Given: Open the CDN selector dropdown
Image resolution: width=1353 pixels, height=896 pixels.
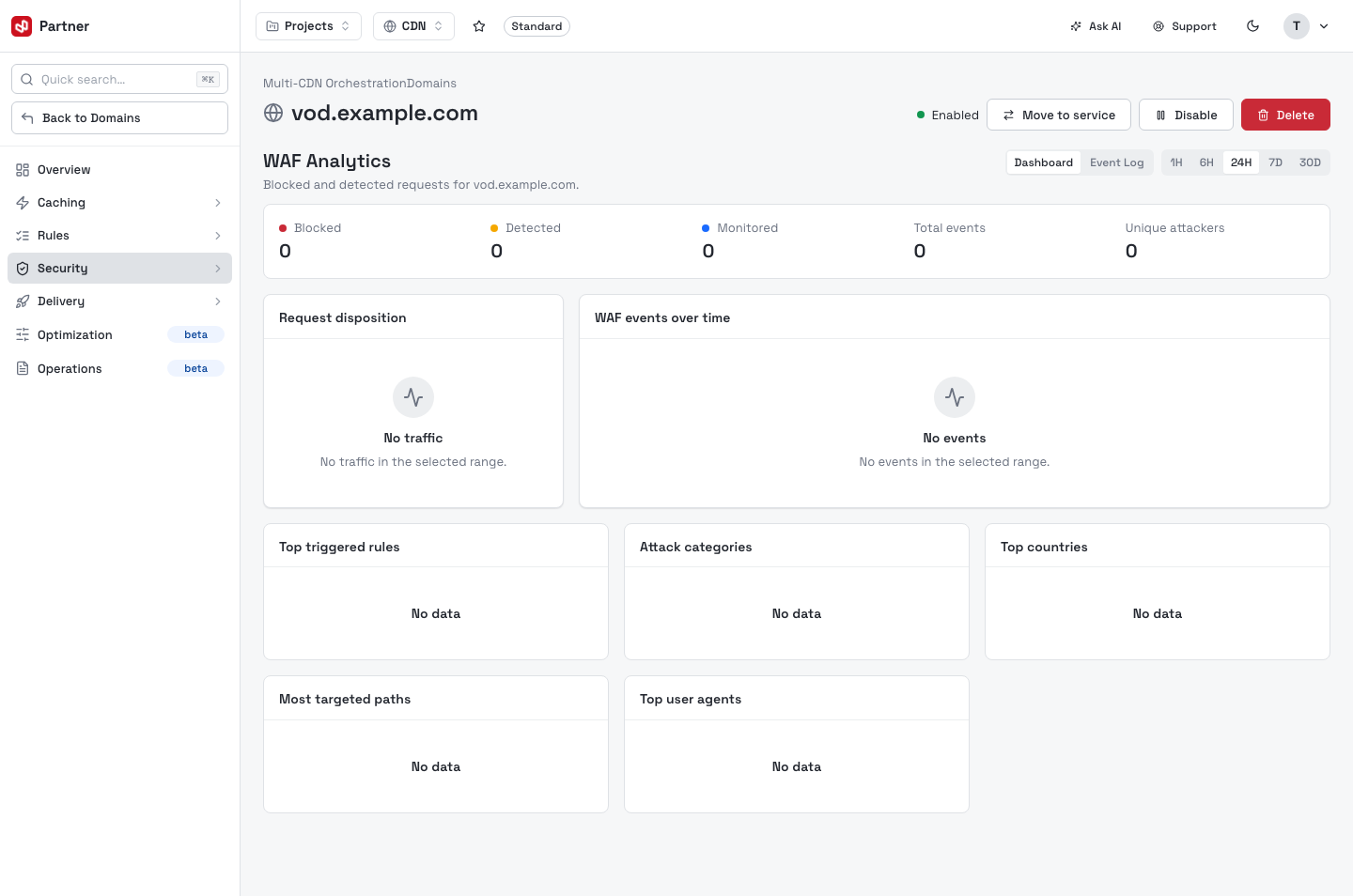Looking at the screenshot, I should [x=413, y=26].
